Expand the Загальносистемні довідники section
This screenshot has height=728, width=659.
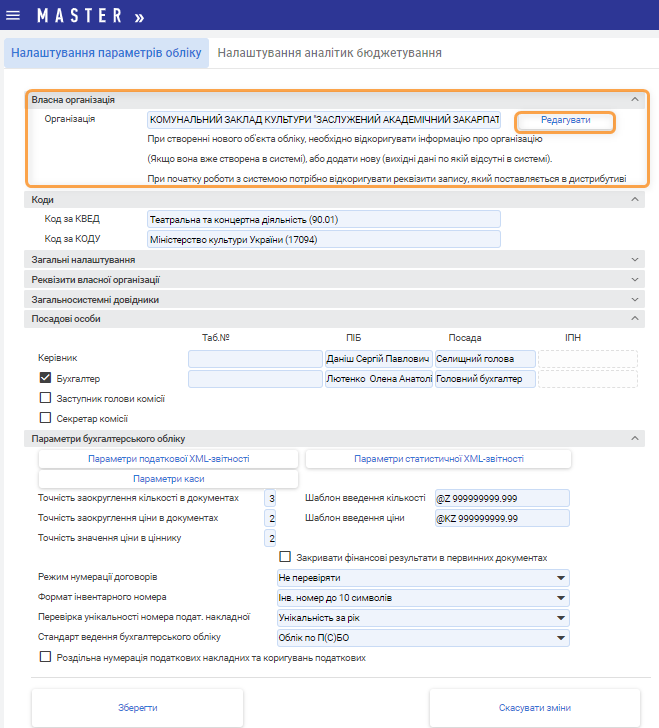pos(634,299)
